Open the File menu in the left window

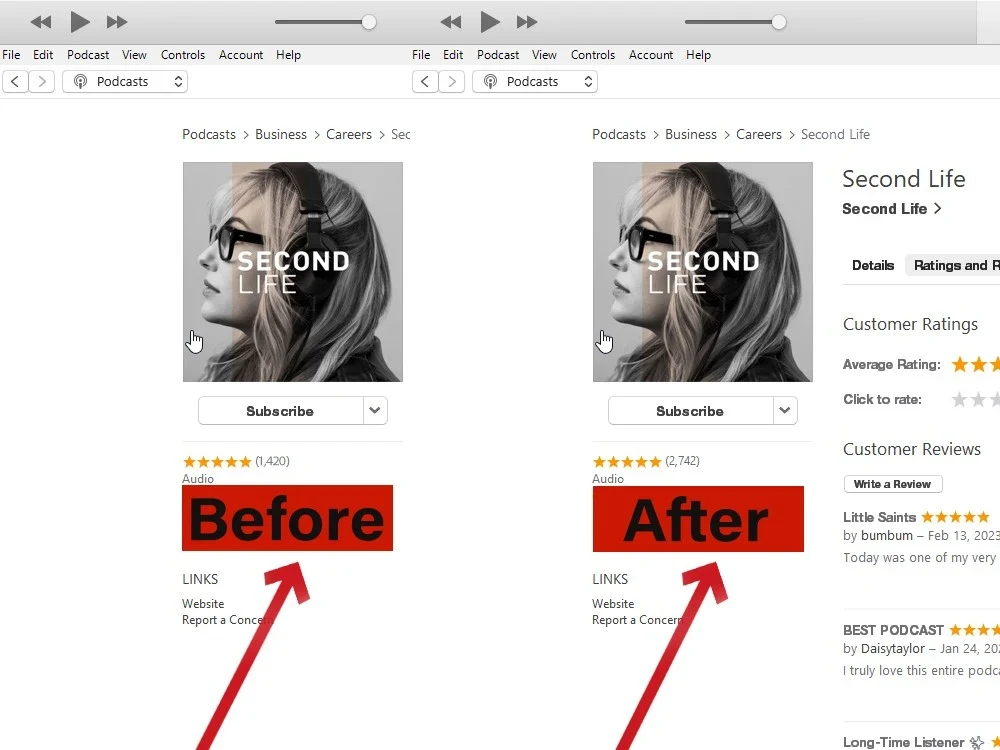point(11,55)
